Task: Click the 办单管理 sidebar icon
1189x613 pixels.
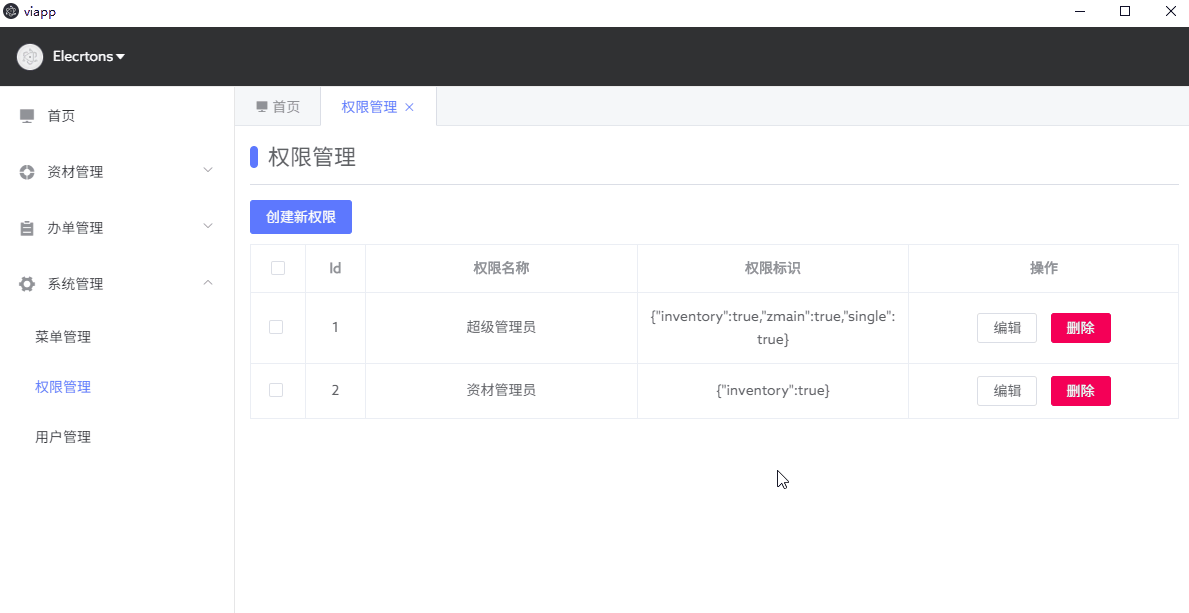Action: click(x=26, y=227)
